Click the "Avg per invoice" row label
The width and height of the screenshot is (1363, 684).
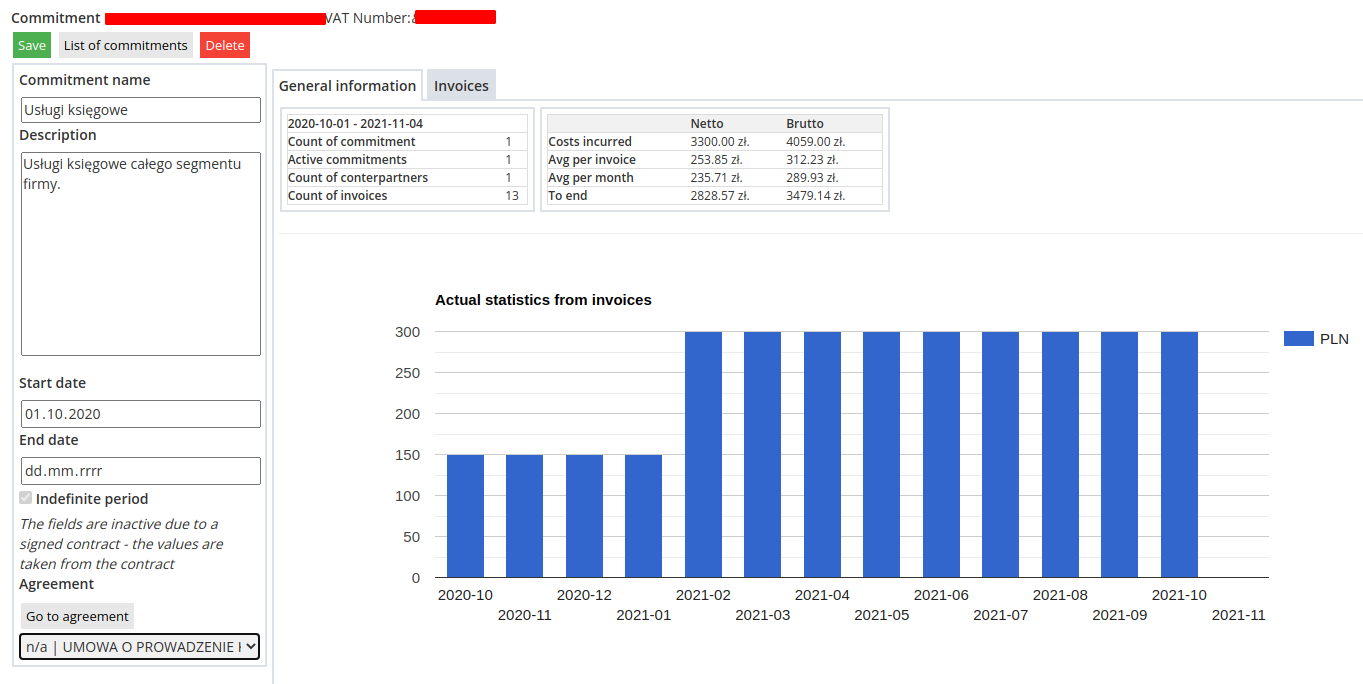[x=592, y=160]
